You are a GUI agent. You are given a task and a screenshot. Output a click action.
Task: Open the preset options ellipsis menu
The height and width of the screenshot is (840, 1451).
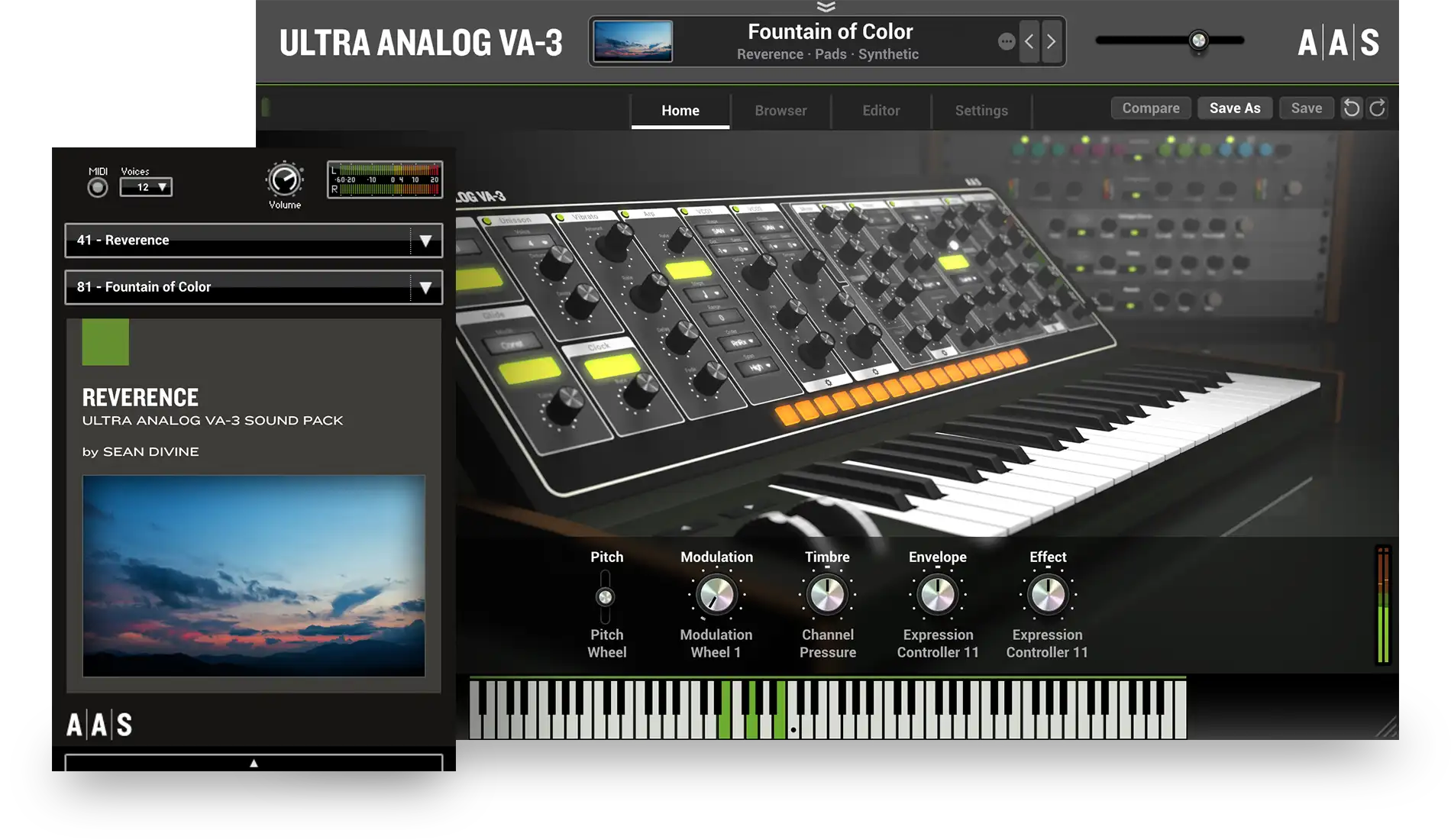[1007, 41]
